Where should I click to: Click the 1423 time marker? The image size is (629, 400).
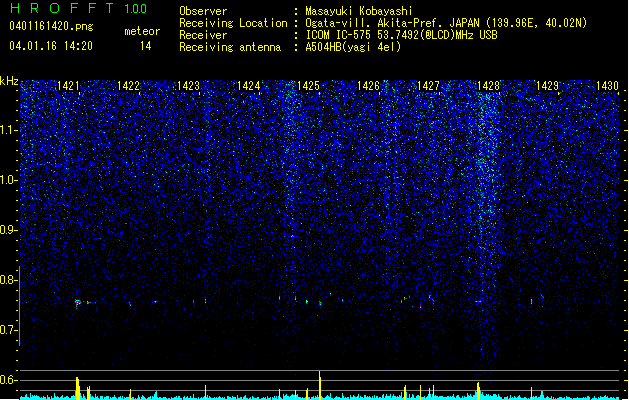pos(188,86)
